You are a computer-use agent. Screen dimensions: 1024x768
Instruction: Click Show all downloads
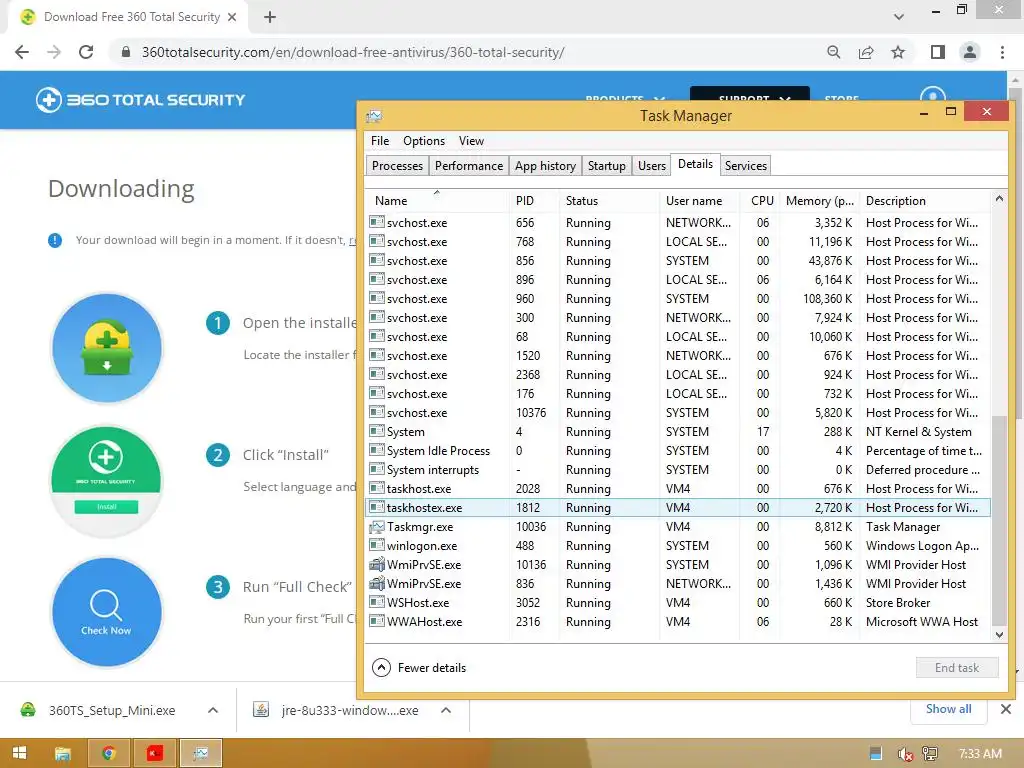coord(948,709)
